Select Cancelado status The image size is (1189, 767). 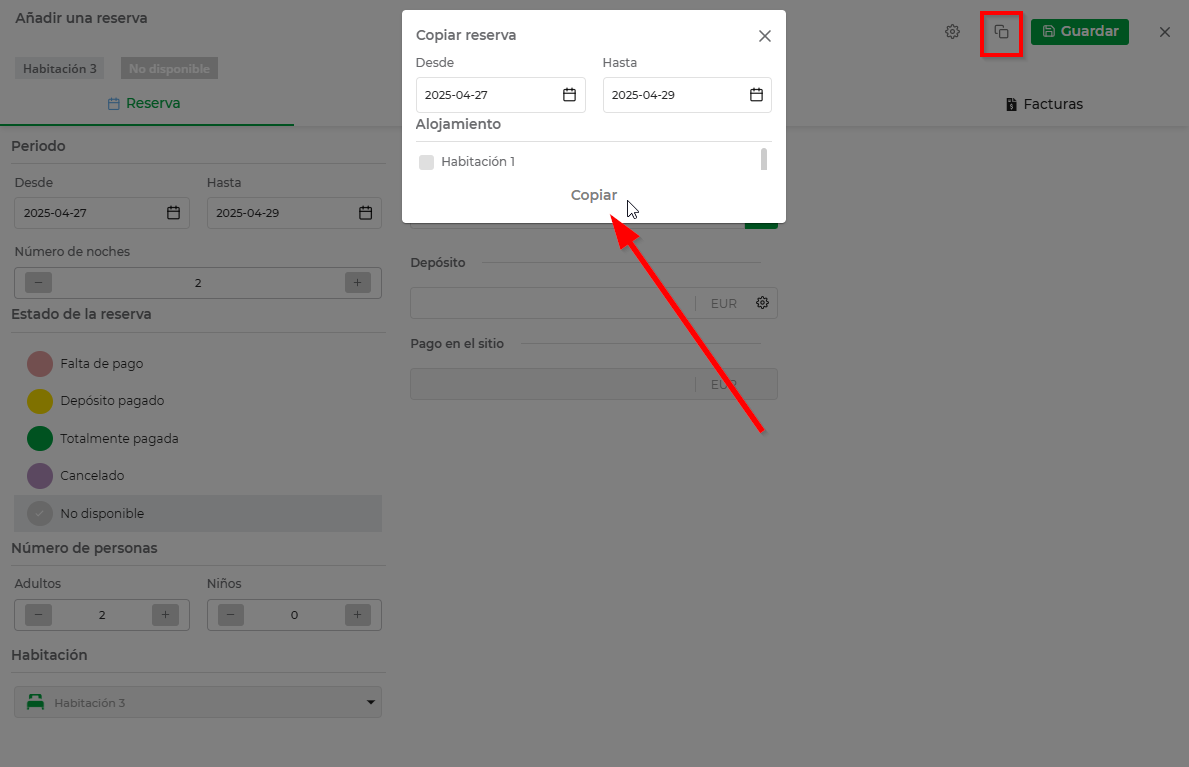(198, 476)
